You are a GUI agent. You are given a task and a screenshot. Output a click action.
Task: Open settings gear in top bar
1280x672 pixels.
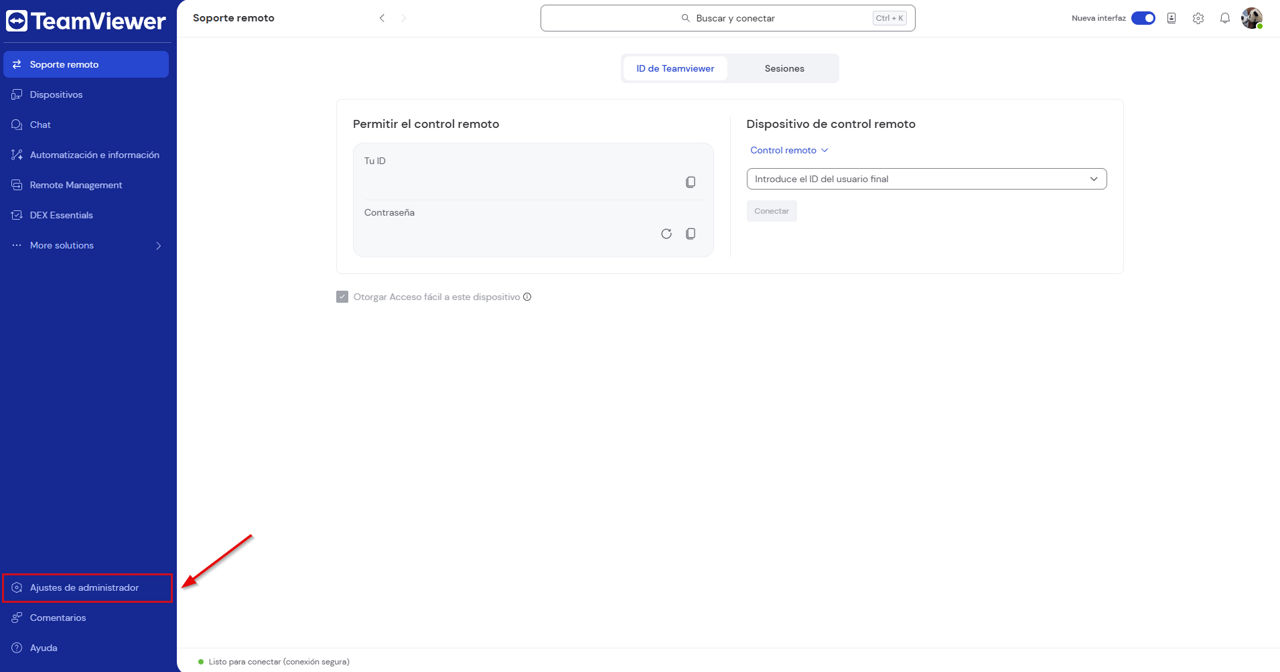(1198, 18)
